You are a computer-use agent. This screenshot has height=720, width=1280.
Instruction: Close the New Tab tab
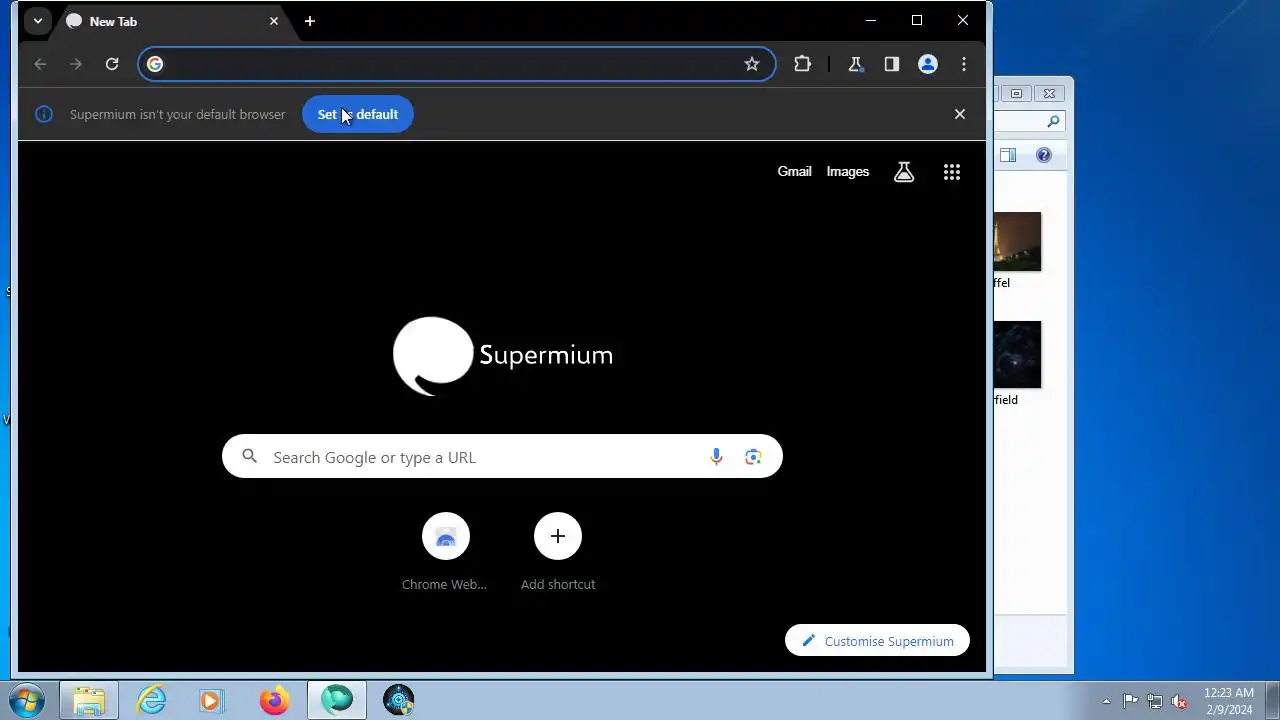(274, 21)
